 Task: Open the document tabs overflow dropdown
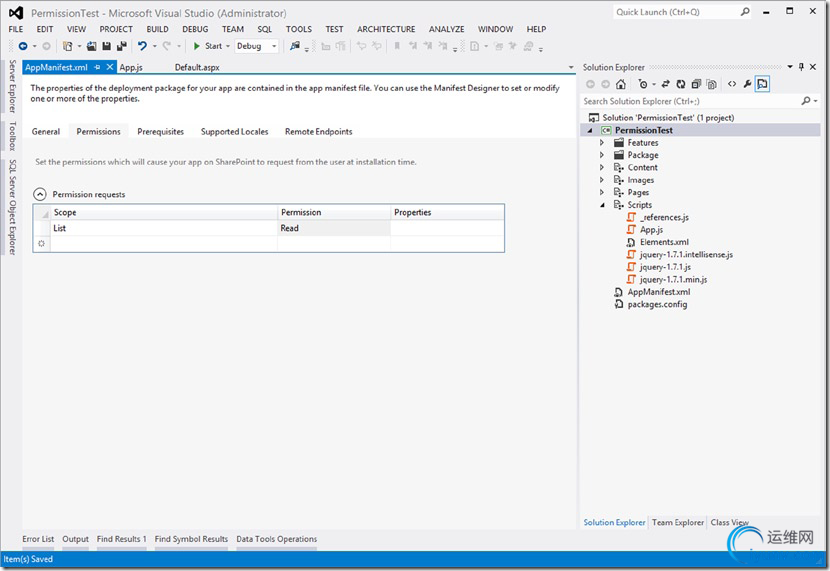point(571,67)
